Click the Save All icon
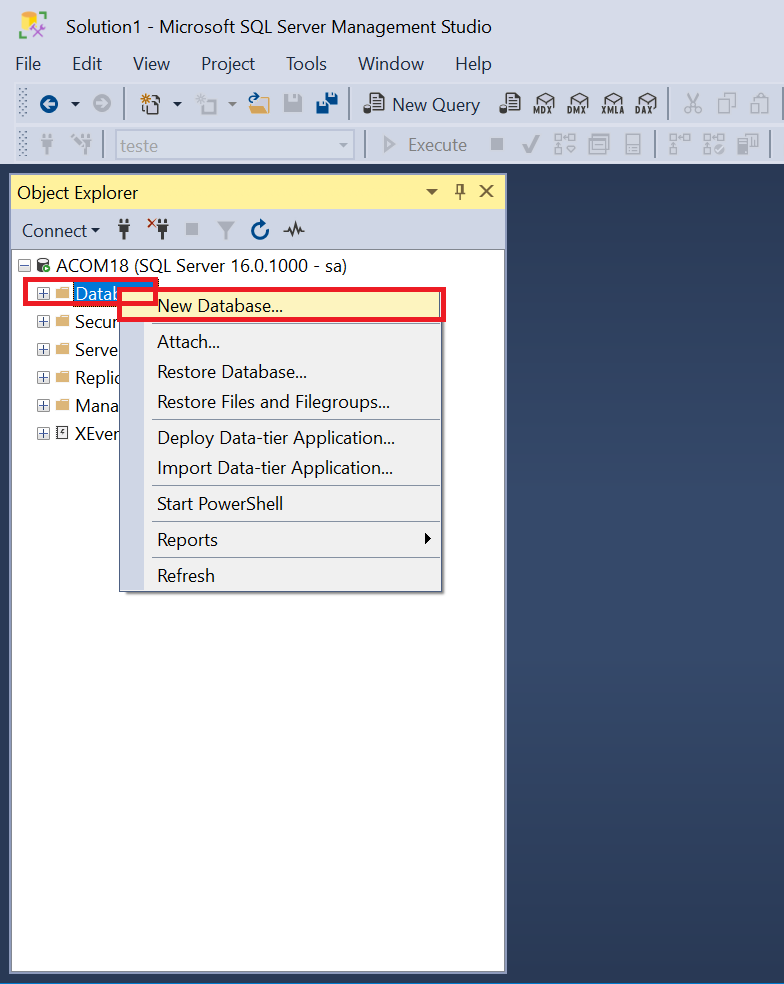 (326, 104)
